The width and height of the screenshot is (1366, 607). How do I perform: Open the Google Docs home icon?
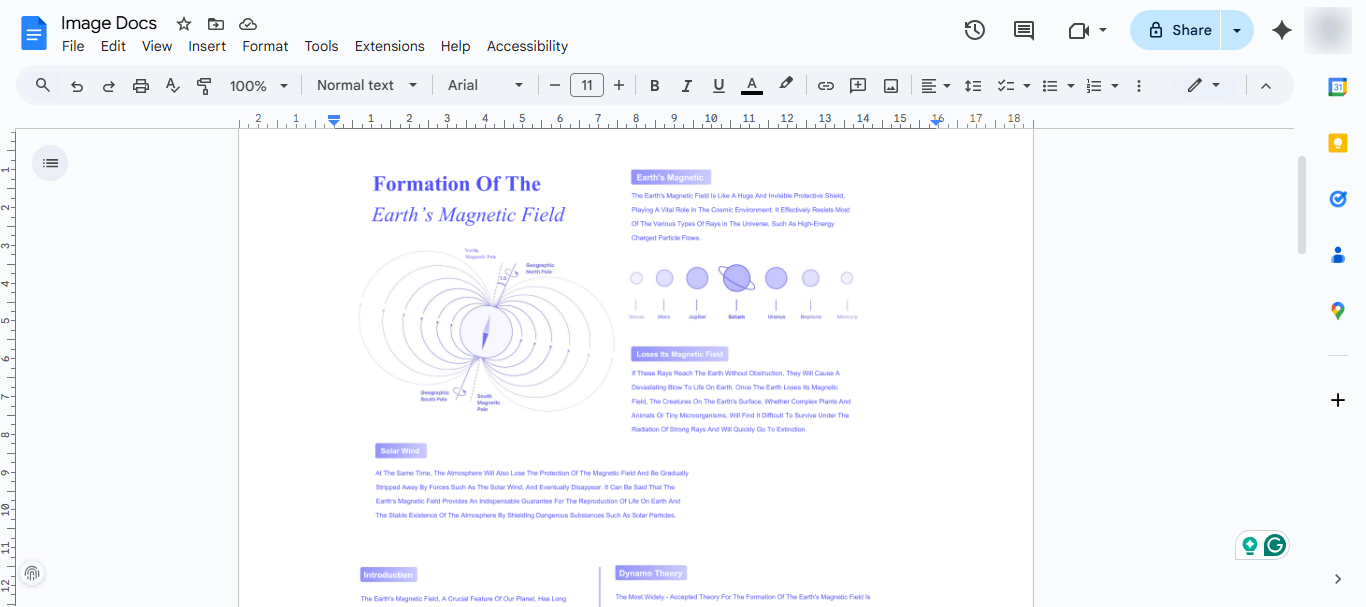point(34,33)
